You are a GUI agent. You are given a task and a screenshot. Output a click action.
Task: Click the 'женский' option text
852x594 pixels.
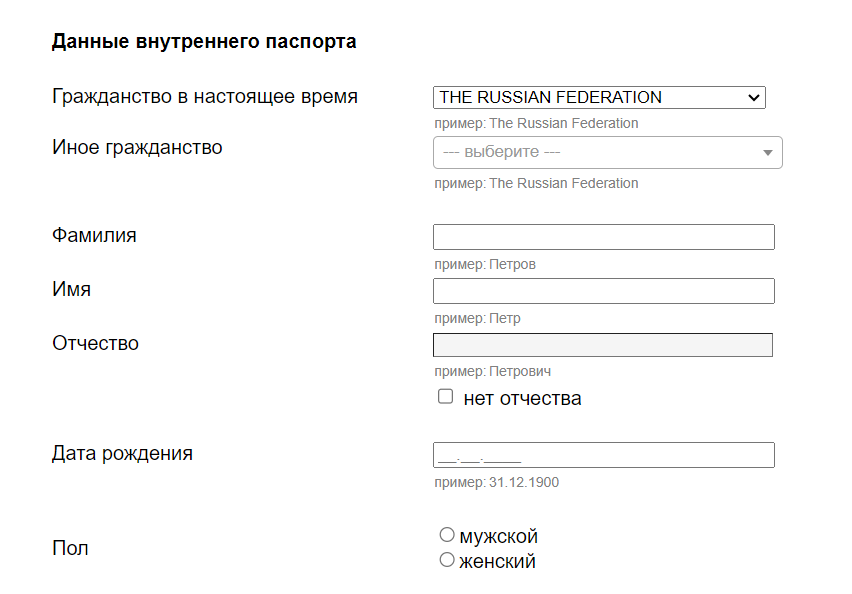point(497,561)
